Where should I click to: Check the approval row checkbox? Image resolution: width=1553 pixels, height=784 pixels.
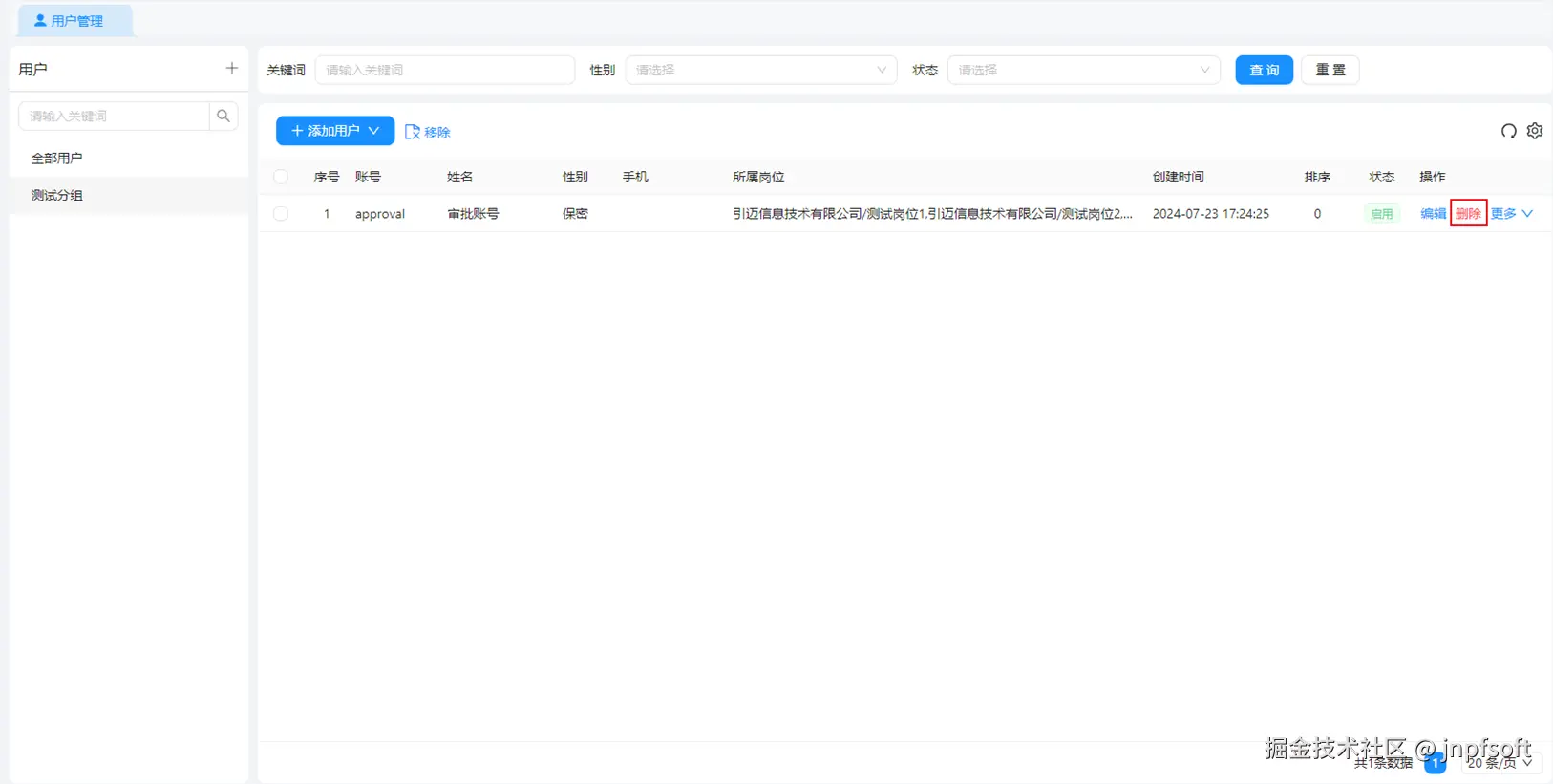click(281, 214)
